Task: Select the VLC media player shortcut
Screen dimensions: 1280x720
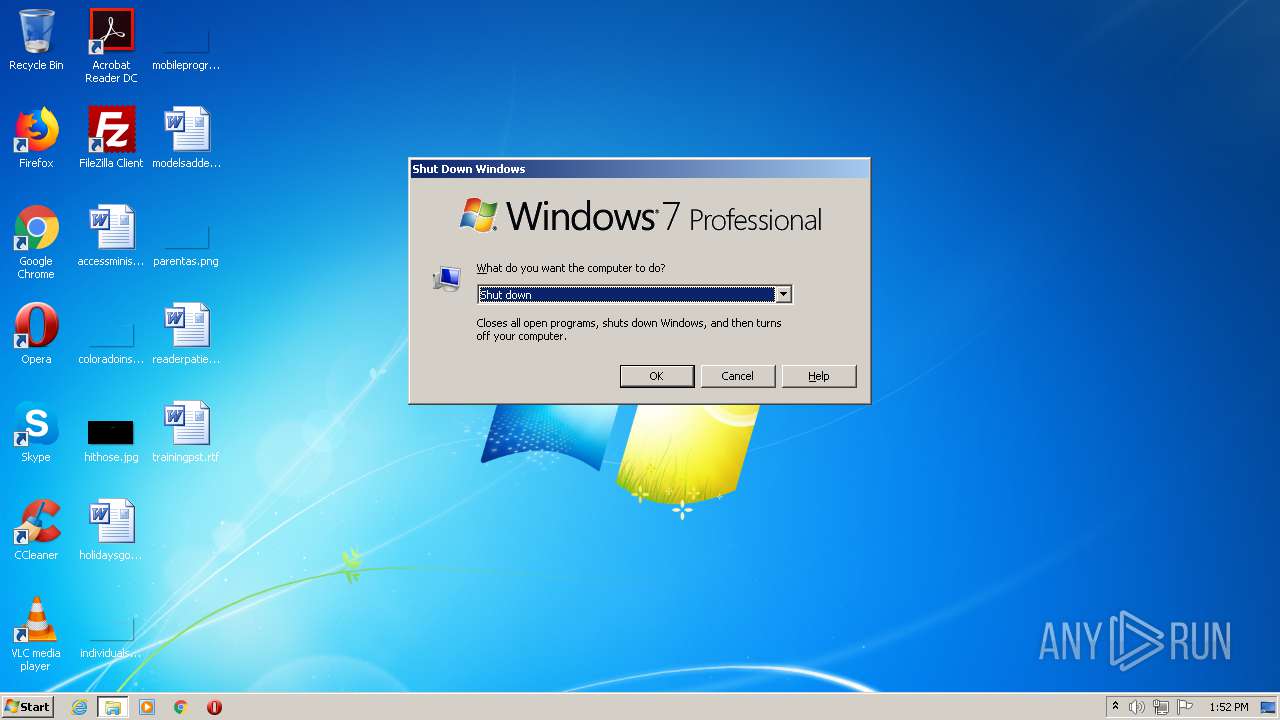Action: (36, 634)
